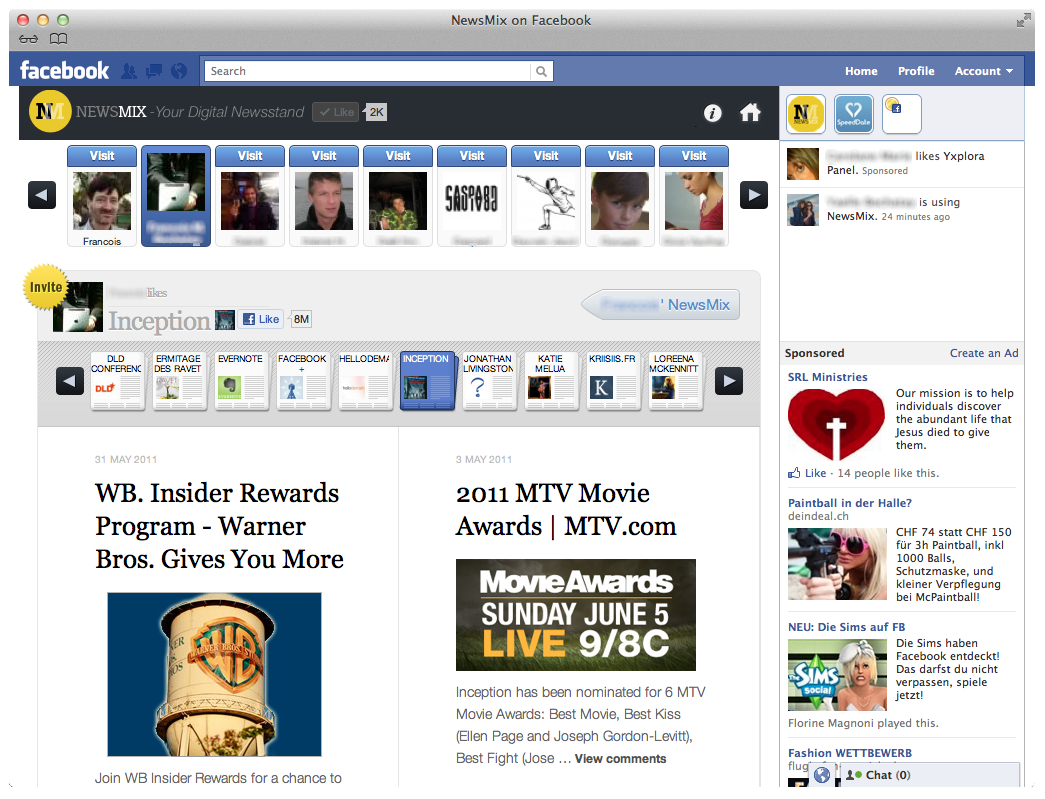1045x799 pixels.
Task: Open the Kriisiis.fr magazine
Action: tap(612, 381)
